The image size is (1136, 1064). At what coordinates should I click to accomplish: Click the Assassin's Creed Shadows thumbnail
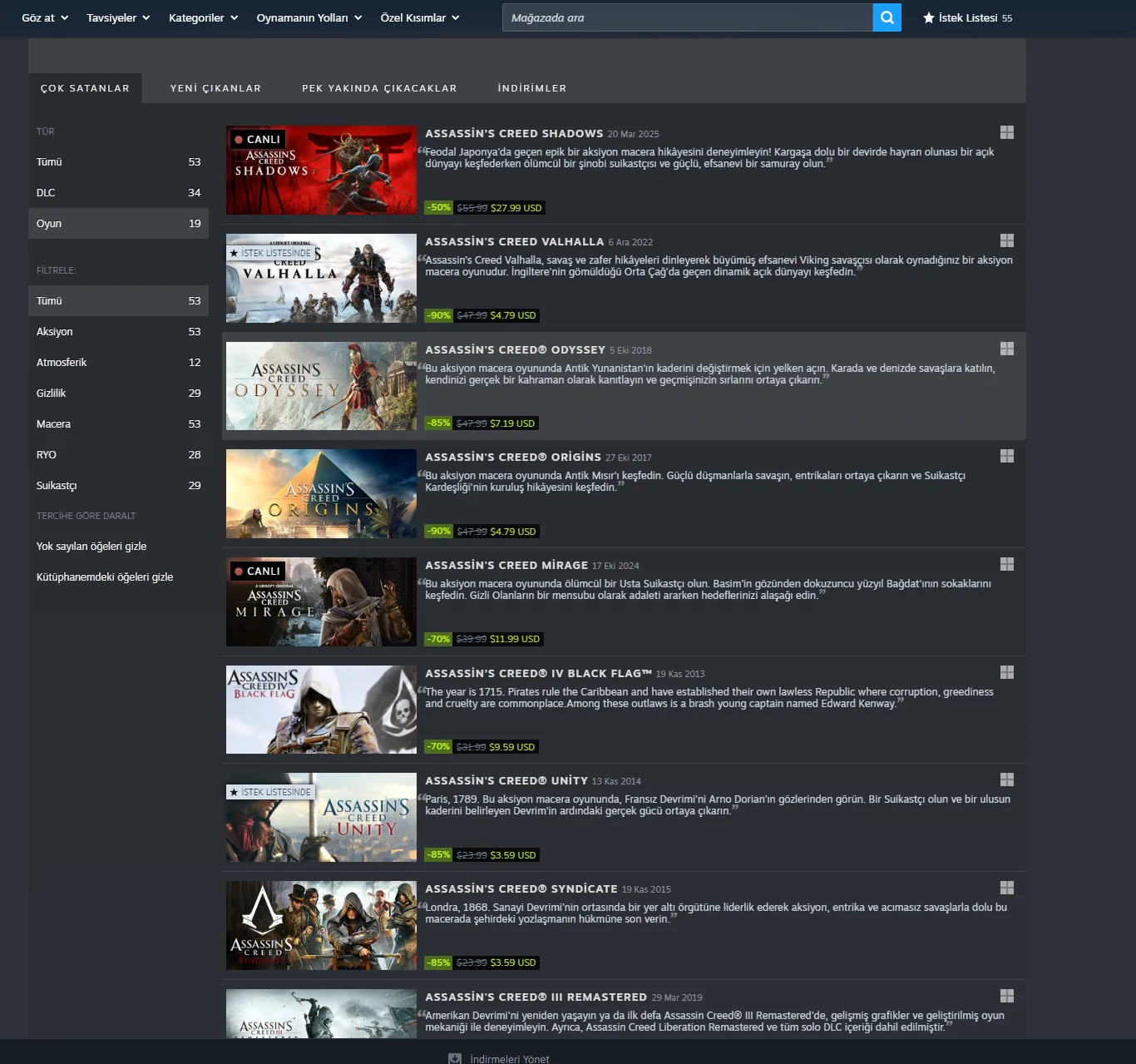click(x=321, y=170)
